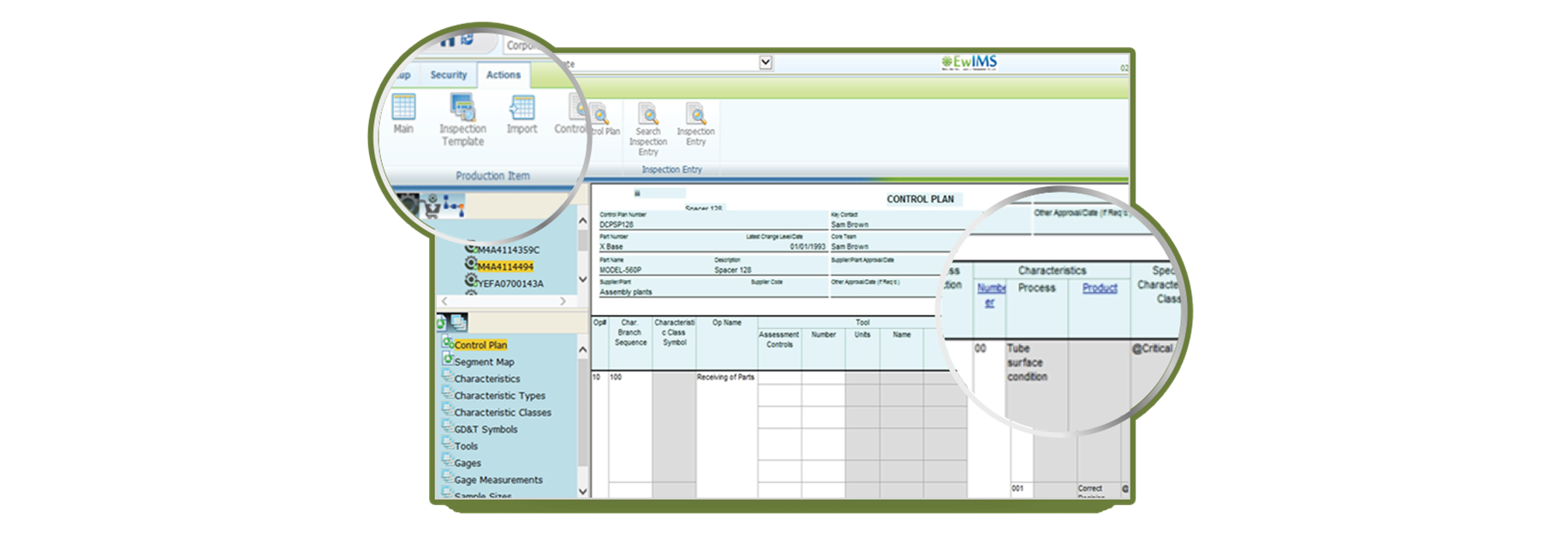Open the Inspection Template tool
This screenshot has width=1568, height=542.
462,110
